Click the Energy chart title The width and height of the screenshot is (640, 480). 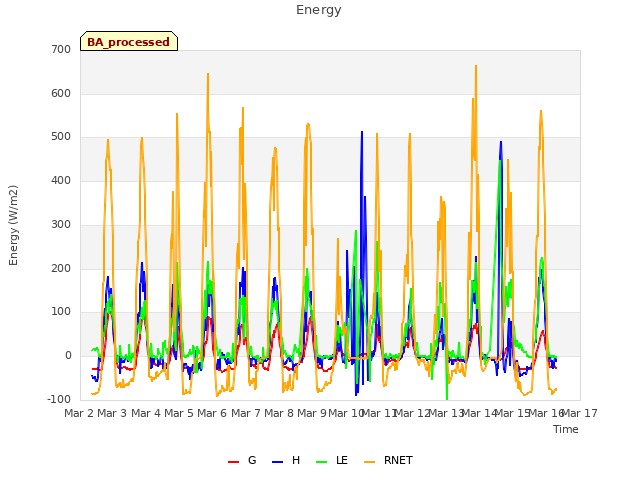tap(319, 10)
